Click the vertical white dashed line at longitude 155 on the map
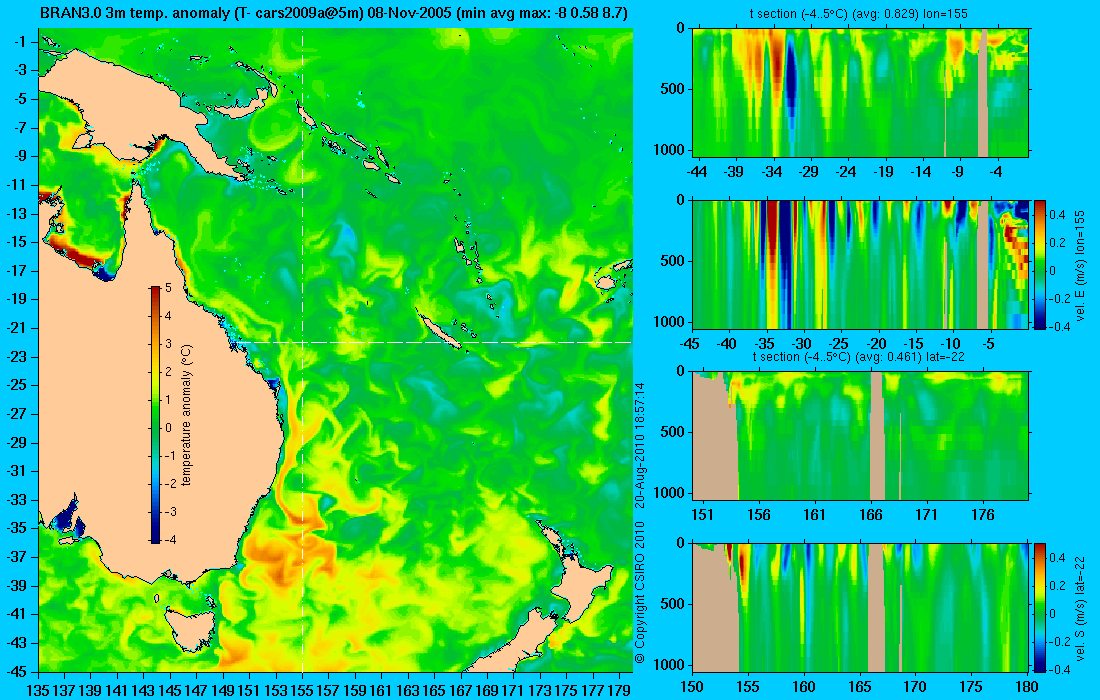 (x=302, y=349)
